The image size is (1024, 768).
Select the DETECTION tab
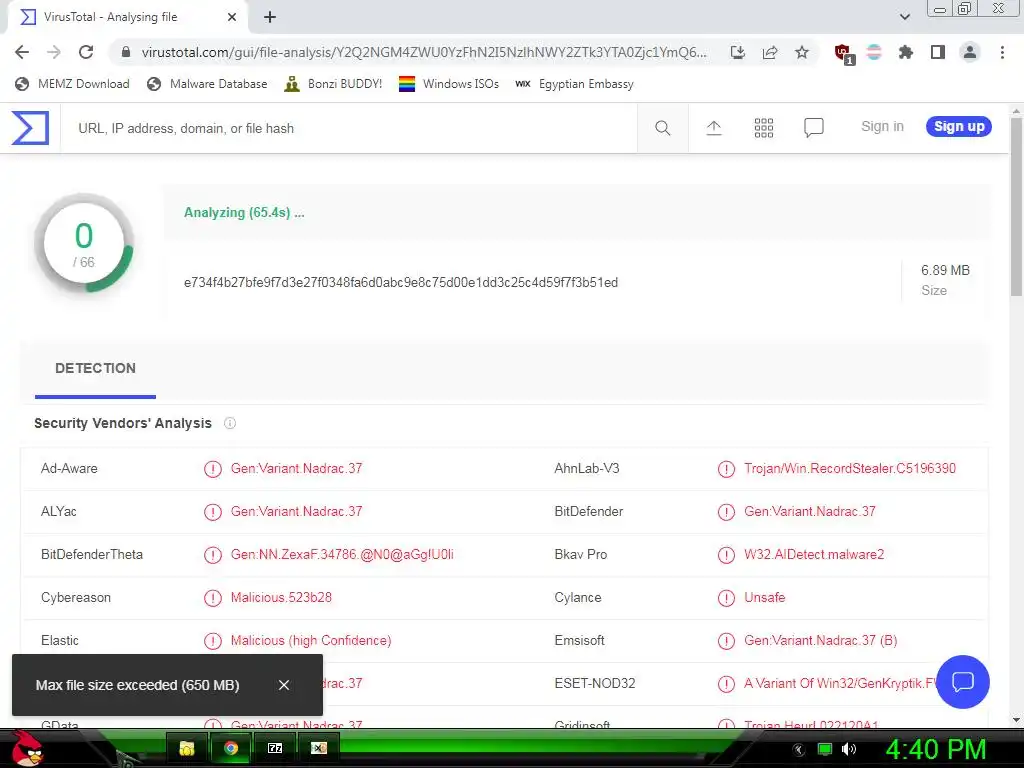95,368
